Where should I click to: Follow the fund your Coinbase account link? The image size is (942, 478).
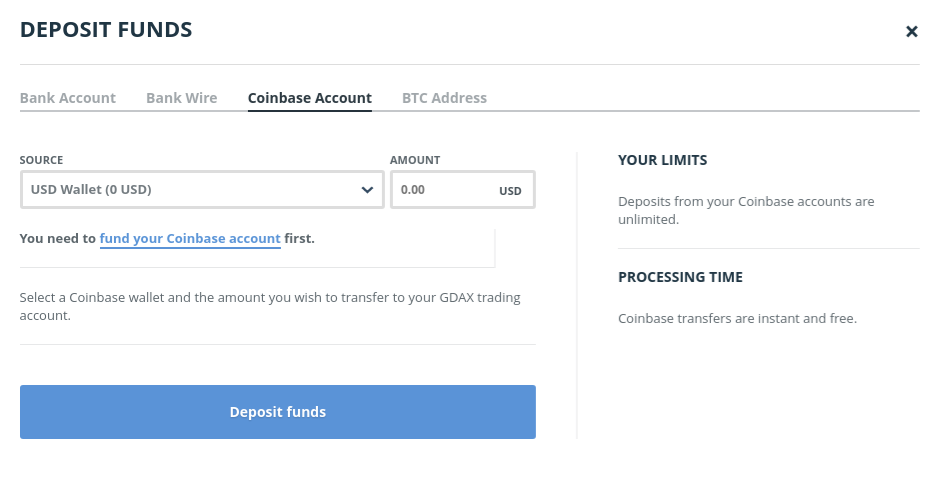click(x=190, y=238)
